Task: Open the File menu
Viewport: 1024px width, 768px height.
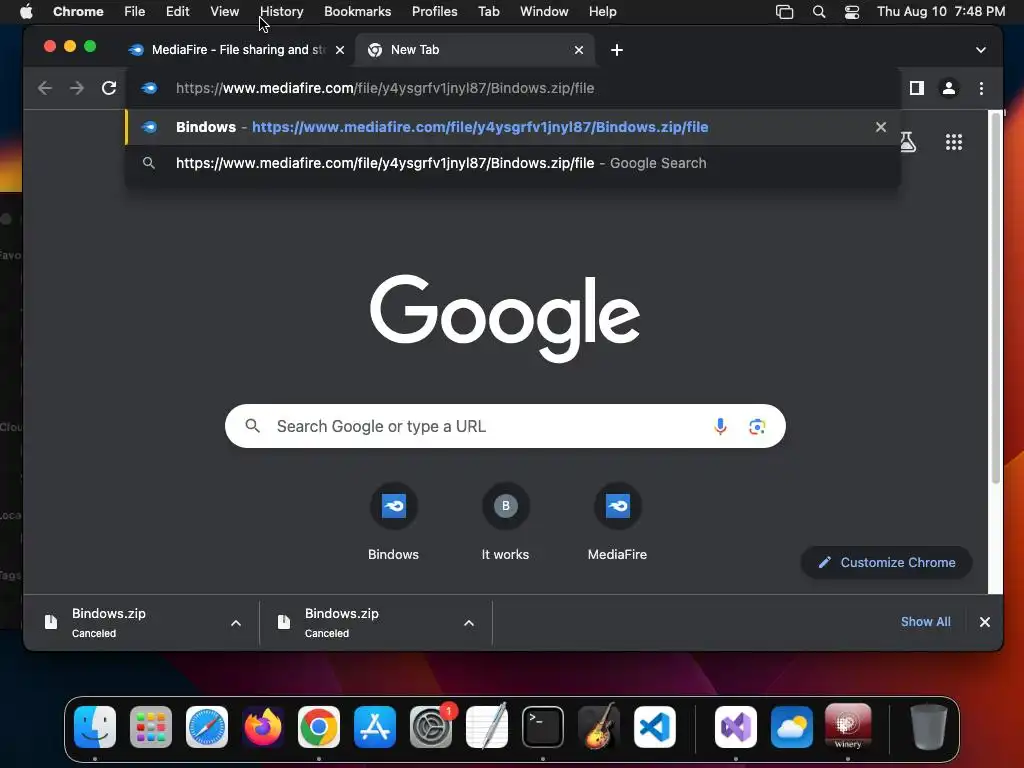Action: (135, 12)
